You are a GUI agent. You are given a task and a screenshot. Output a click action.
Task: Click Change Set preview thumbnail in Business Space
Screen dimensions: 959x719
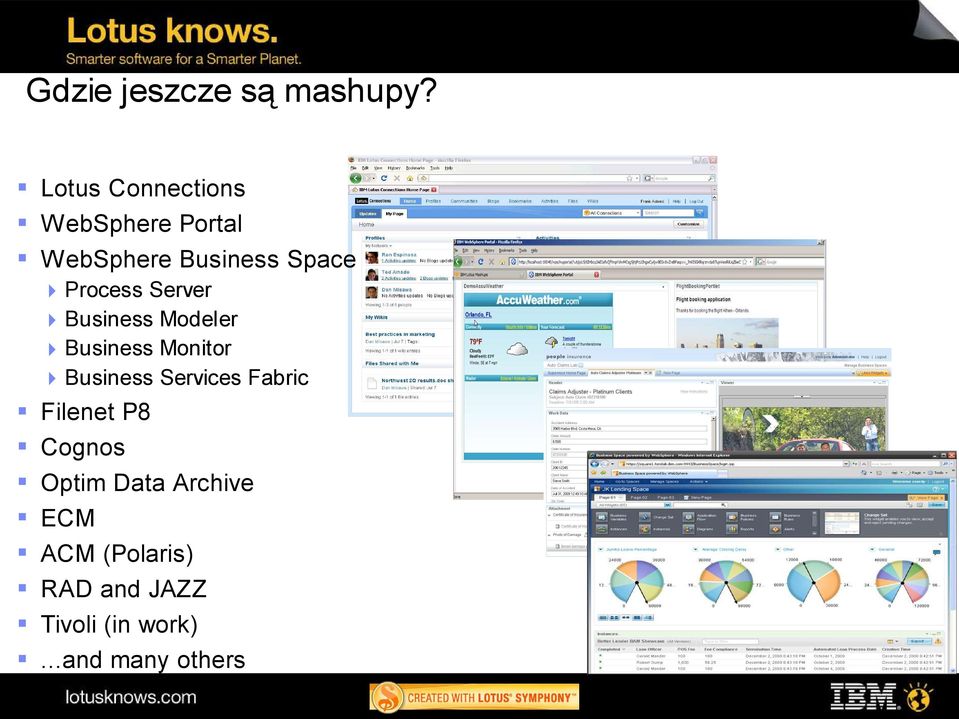pos(842,523)
